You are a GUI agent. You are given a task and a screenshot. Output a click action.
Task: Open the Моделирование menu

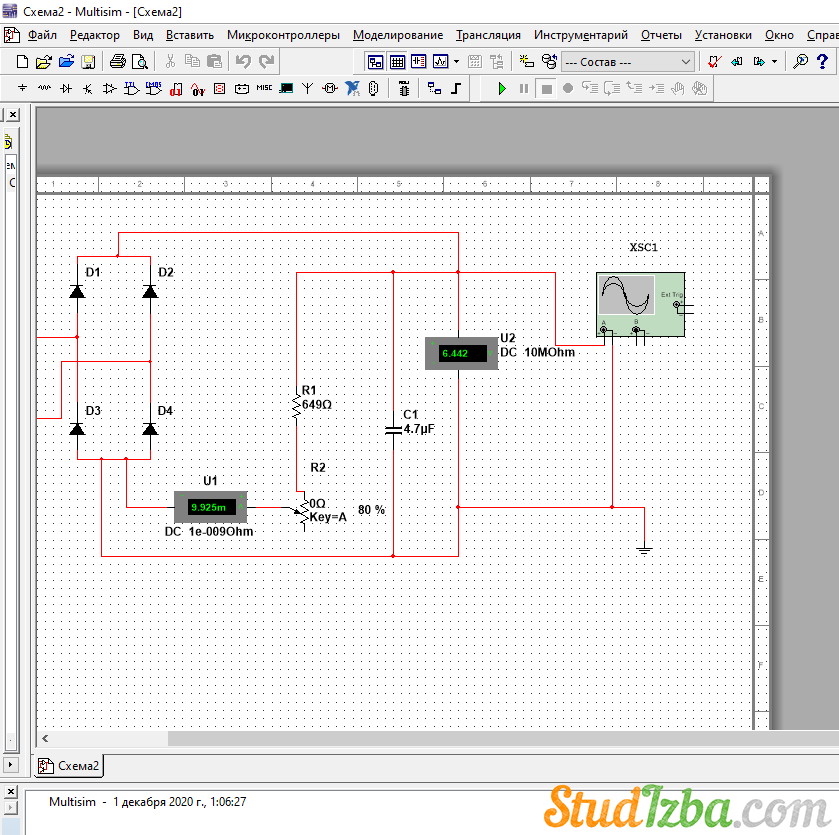[398, 35]
